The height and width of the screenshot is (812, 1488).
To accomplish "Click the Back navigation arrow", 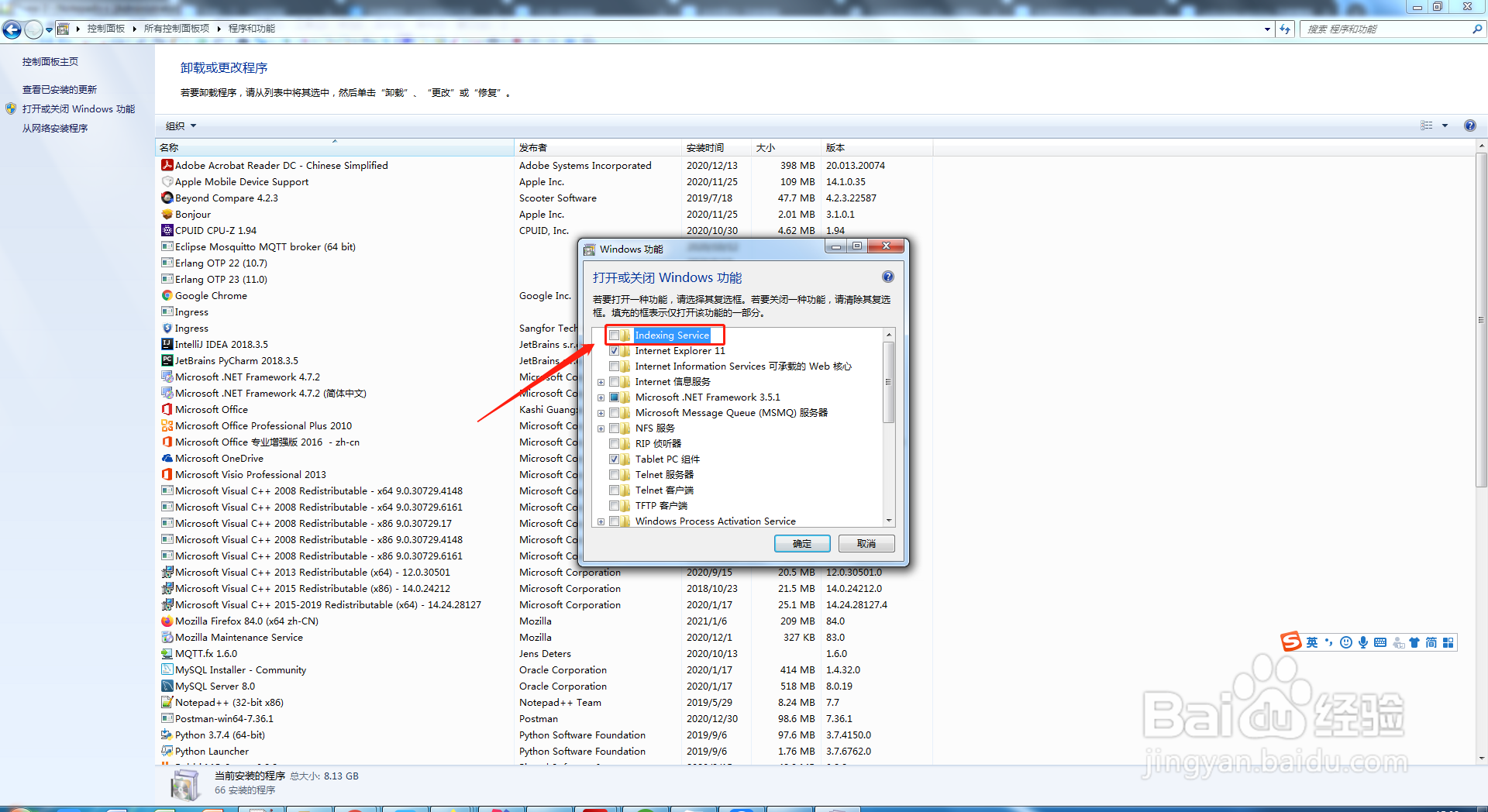I will point(12,29).
